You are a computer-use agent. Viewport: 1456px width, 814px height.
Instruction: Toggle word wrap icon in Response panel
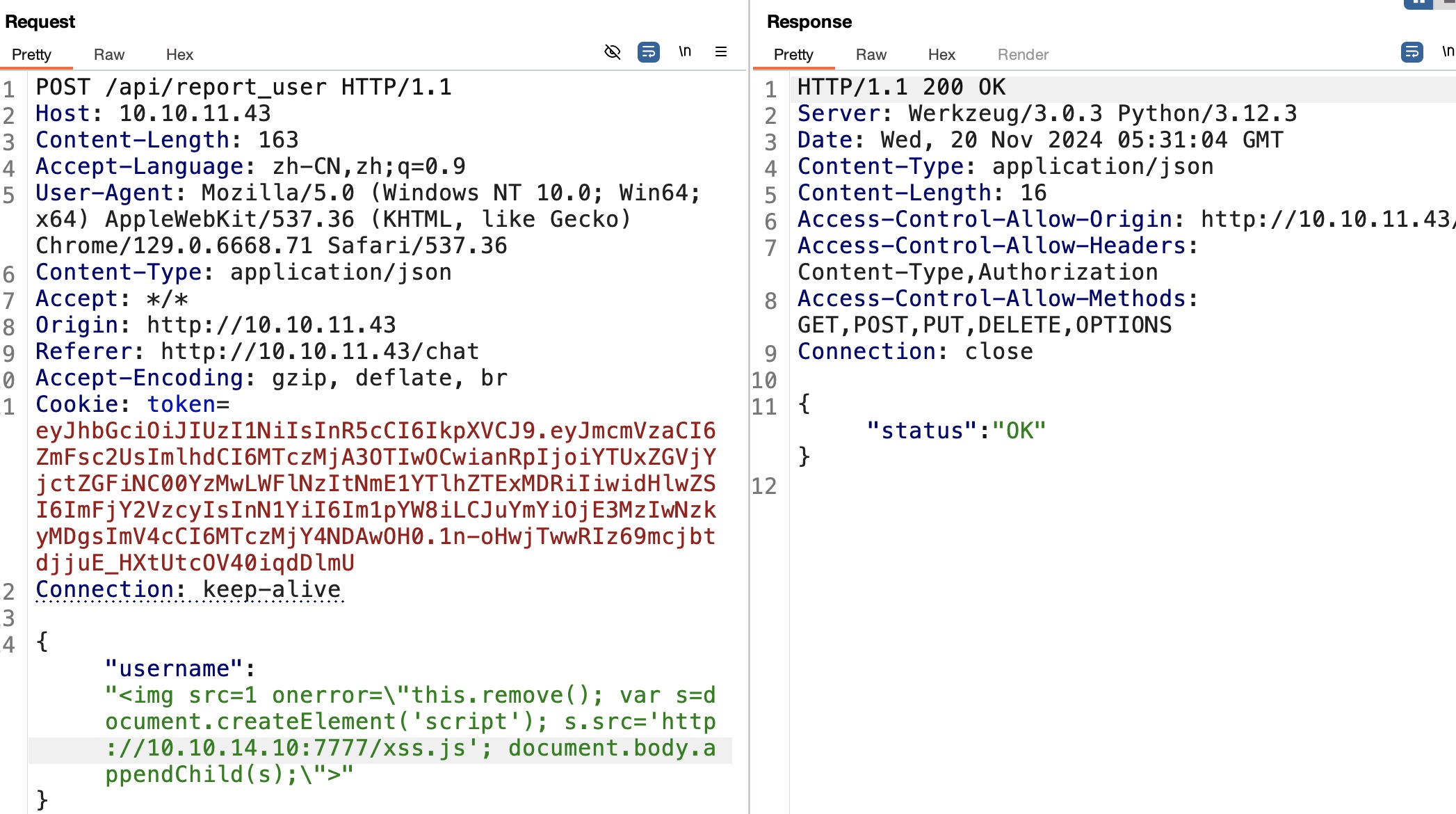click(x=1411, y=52)
